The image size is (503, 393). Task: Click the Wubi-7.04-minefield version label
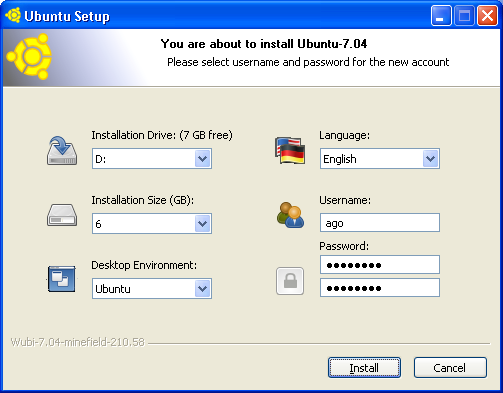tap(78, 342)
